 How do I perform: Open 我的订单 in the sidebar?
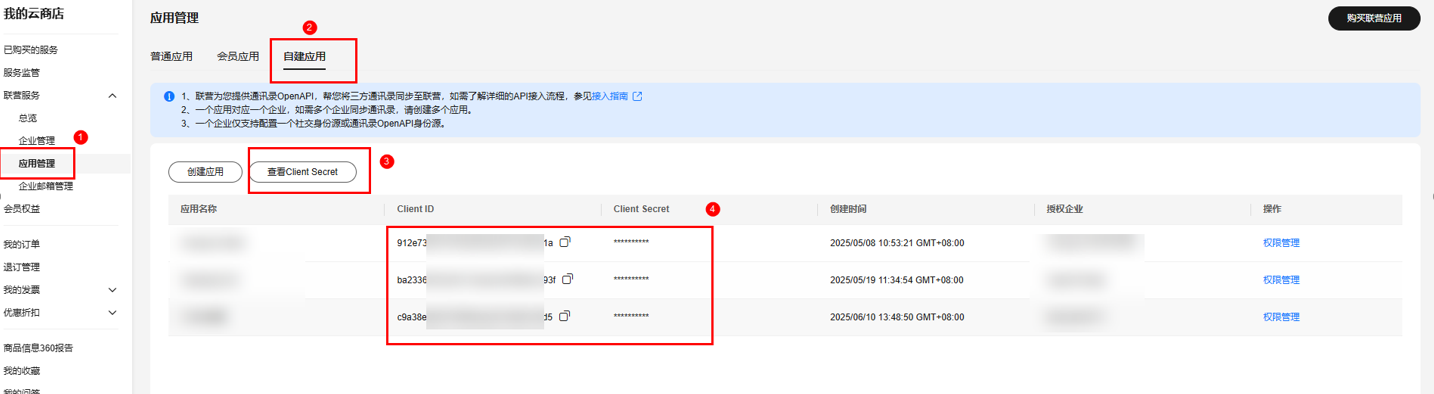coord(21,244)
